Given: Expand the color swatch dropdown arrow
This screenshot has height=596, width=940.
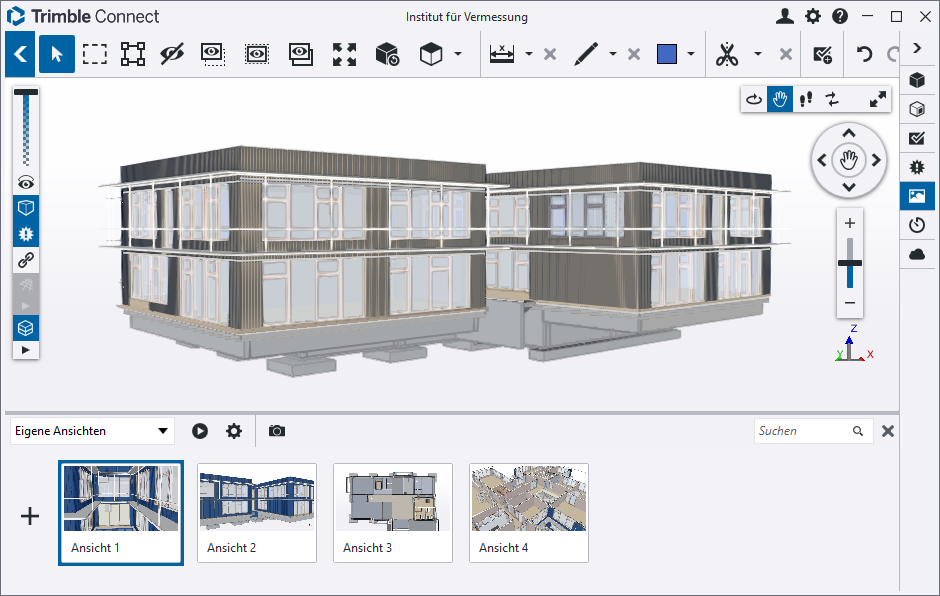Looking at the screenshot, I should point(691,54).
